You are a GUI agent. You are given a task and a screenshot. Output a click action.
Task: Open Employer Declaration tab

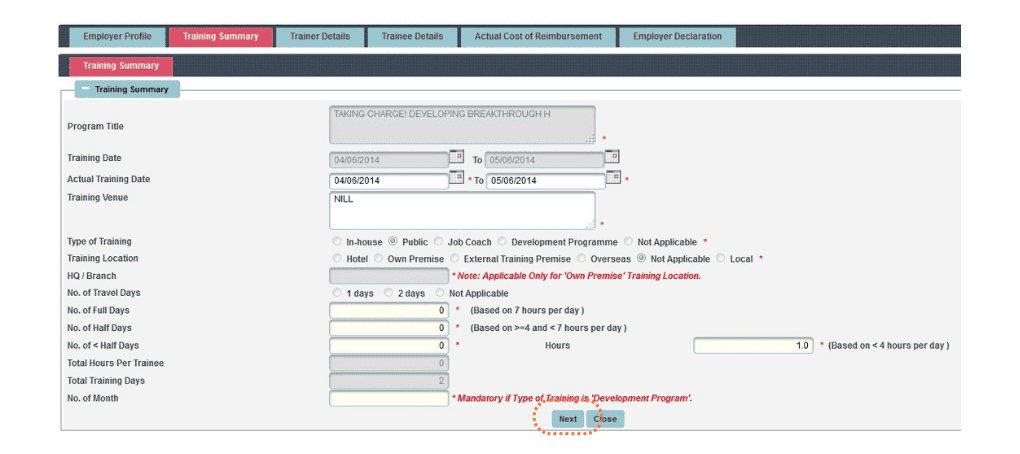click(x=677, y=36)
